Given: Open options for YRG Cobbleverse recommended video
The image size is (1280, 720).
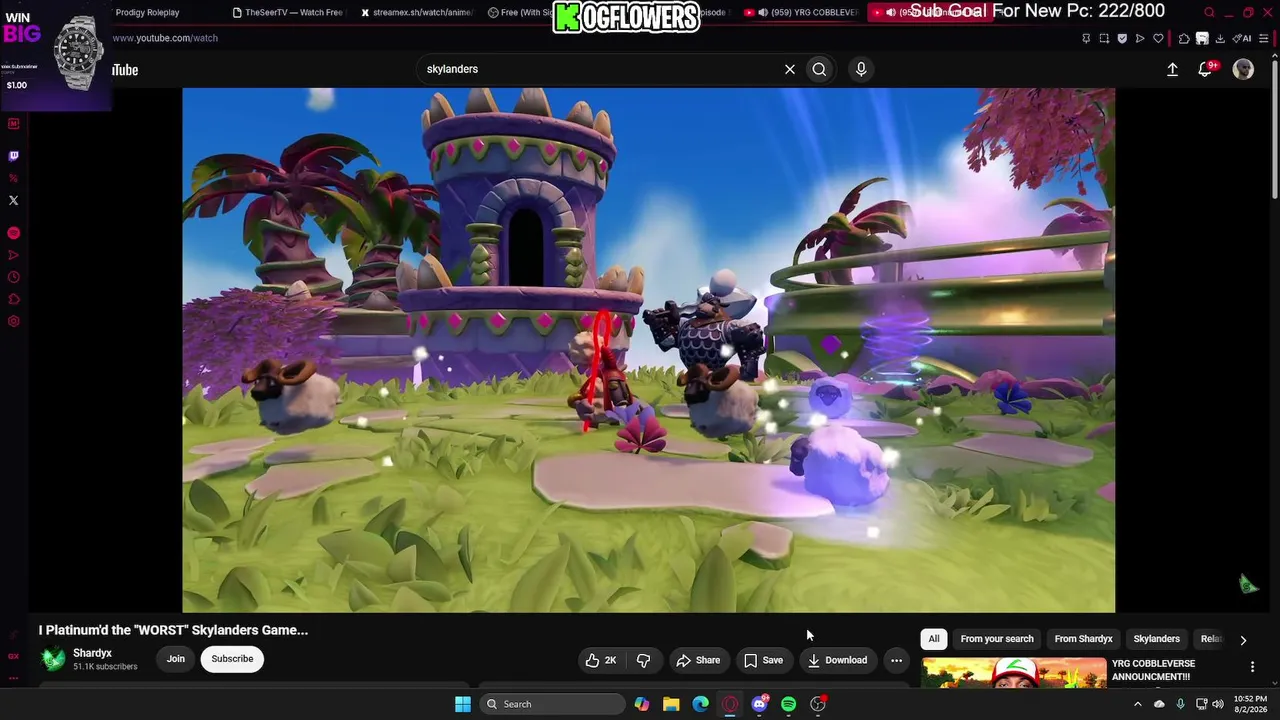Looking at the screenshot, I should click(x=1252, y=667).
